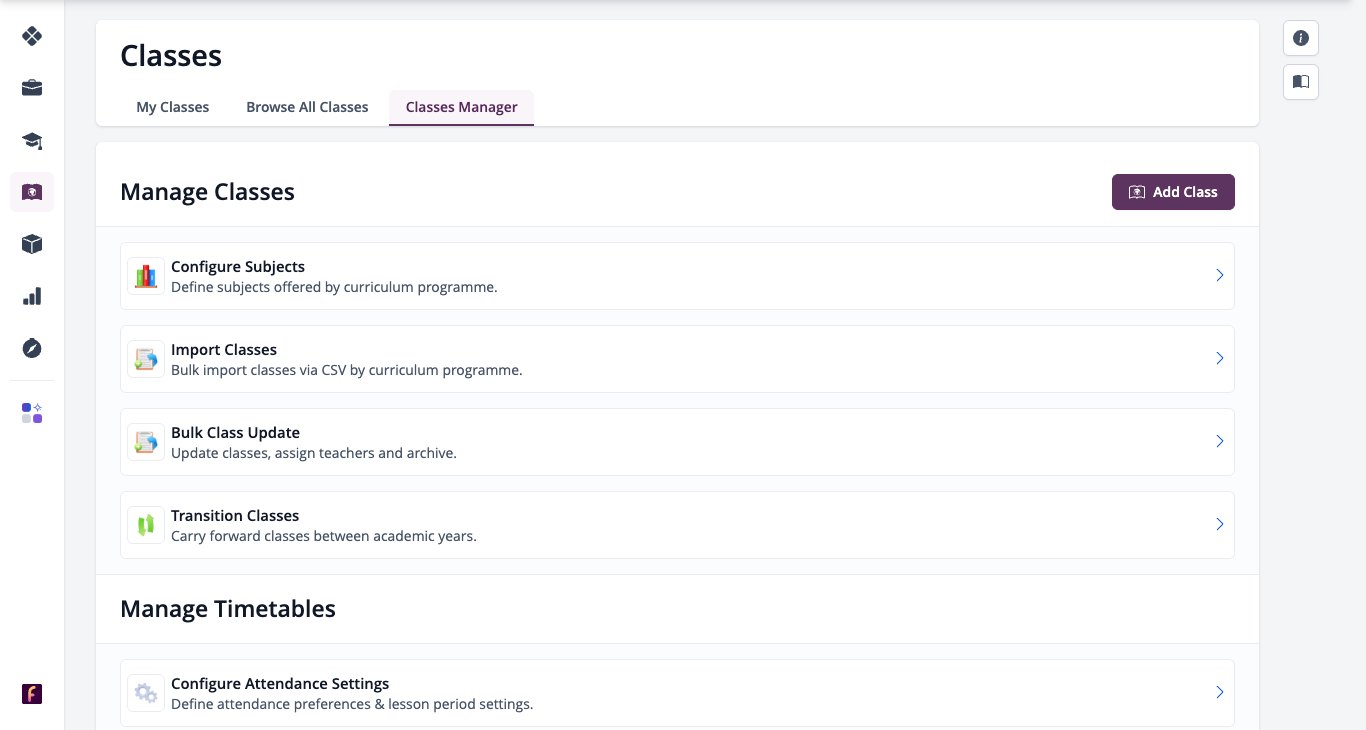Click the compass icon in sidebar
The width and height of the screenshot is (1366, 730).
point(32,348)
